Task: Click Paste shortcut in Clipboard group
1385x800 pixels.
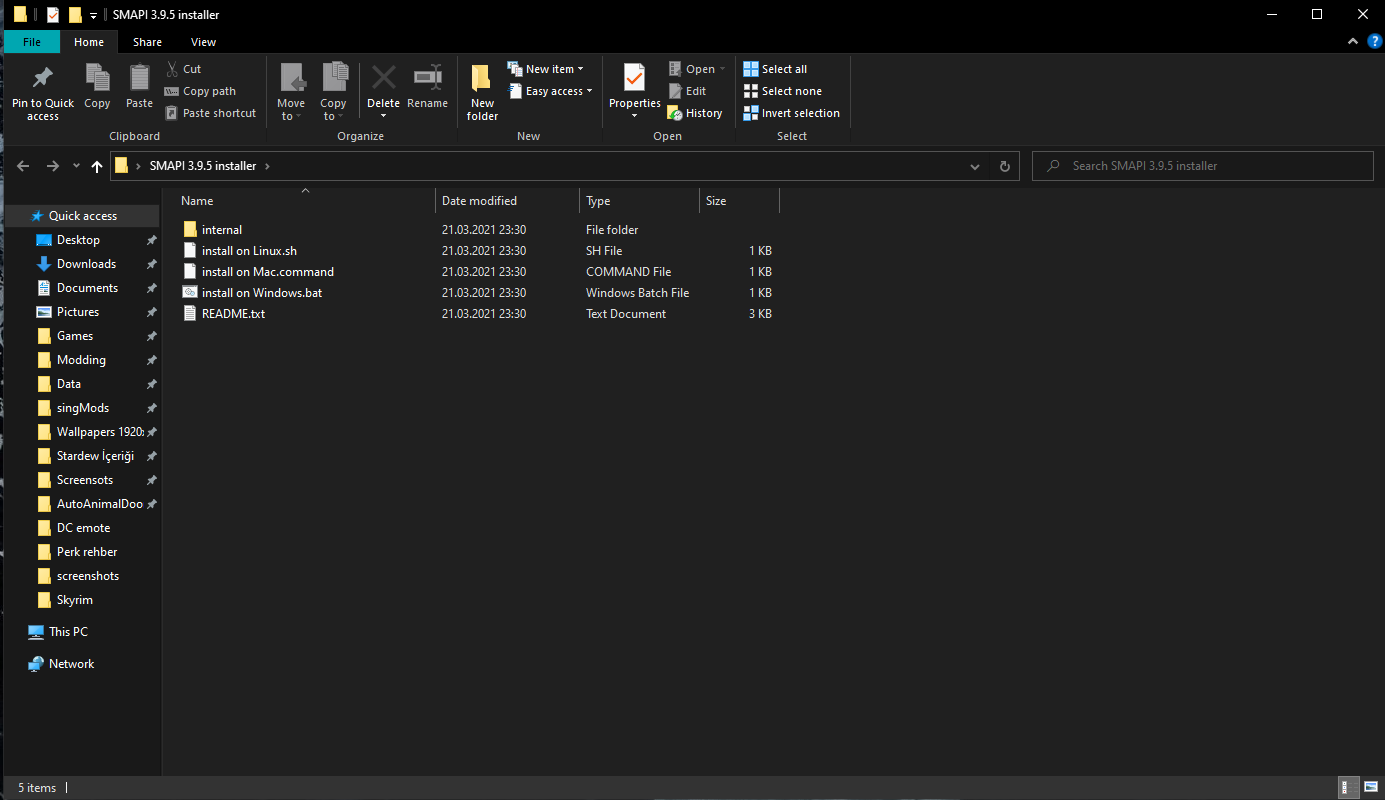Action: (x=210, y=113)
